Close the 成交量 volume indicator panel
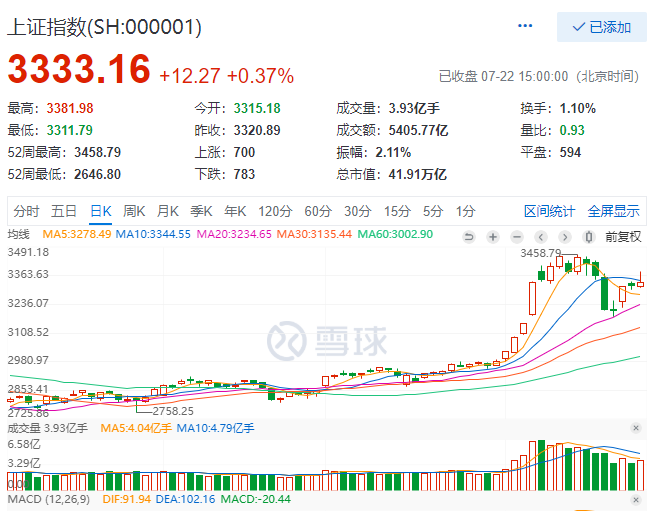The image size is (653, 511). [x=636, y=428]
